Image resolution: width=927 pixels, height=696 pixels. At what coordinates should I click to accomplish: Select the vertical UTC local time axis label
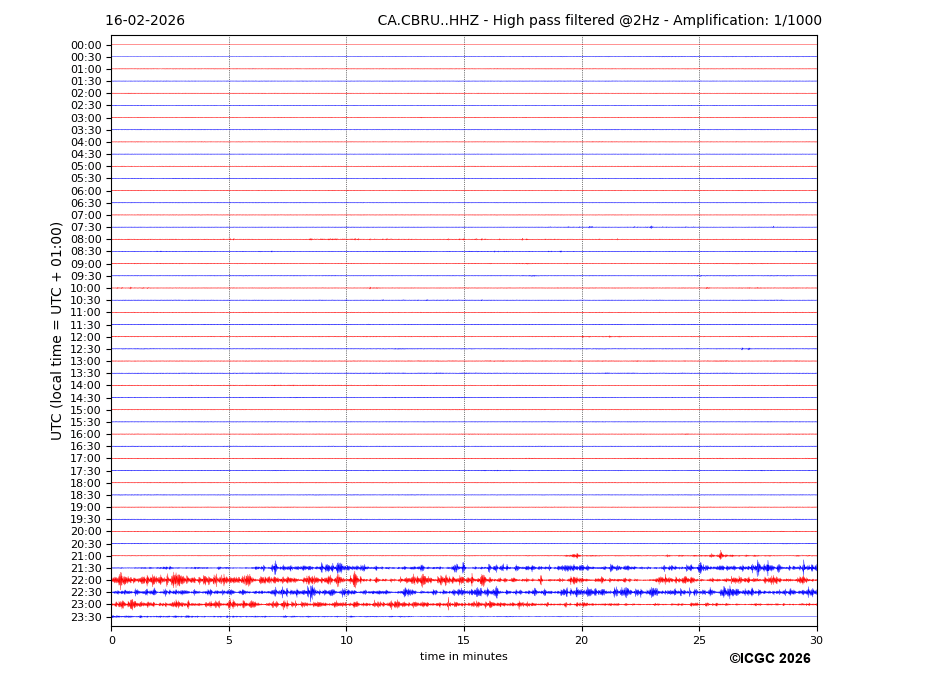click(58, 331)
